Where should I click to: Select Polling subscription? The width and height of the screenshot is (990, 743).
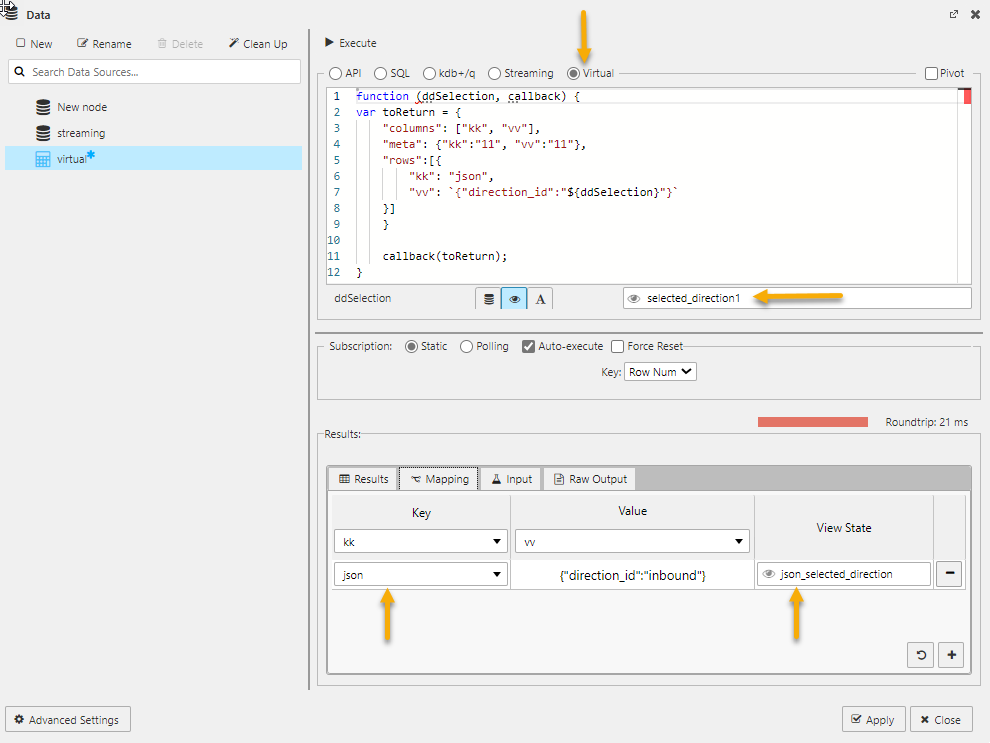(x=467, y=347)
